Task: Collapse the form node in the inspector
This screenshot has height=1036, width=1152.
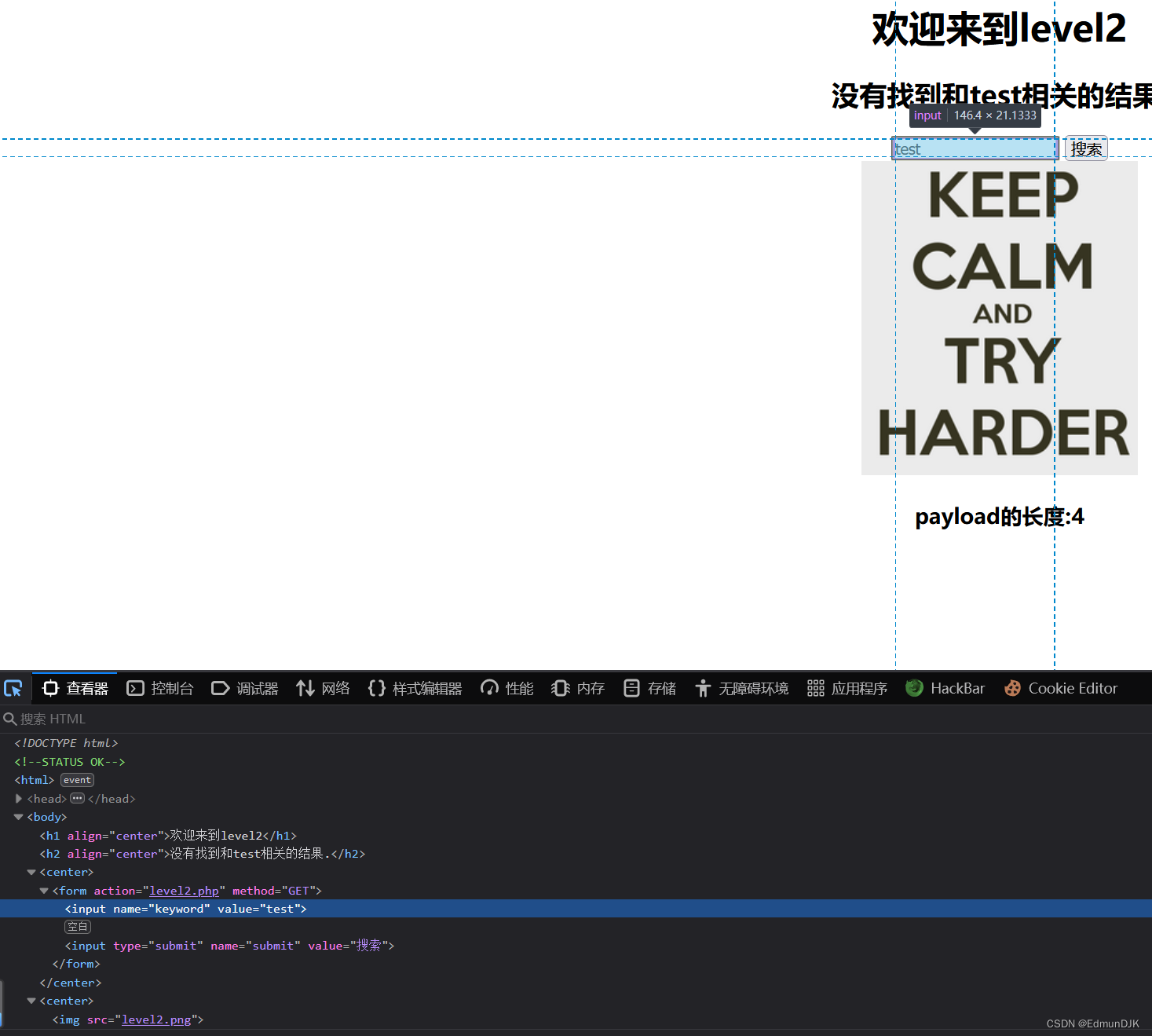Action: tap(43, 891)
